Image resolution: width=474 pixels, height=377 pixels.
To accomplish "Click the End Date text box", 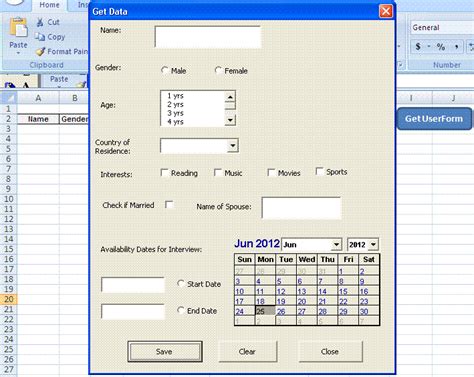I will 133,312.
